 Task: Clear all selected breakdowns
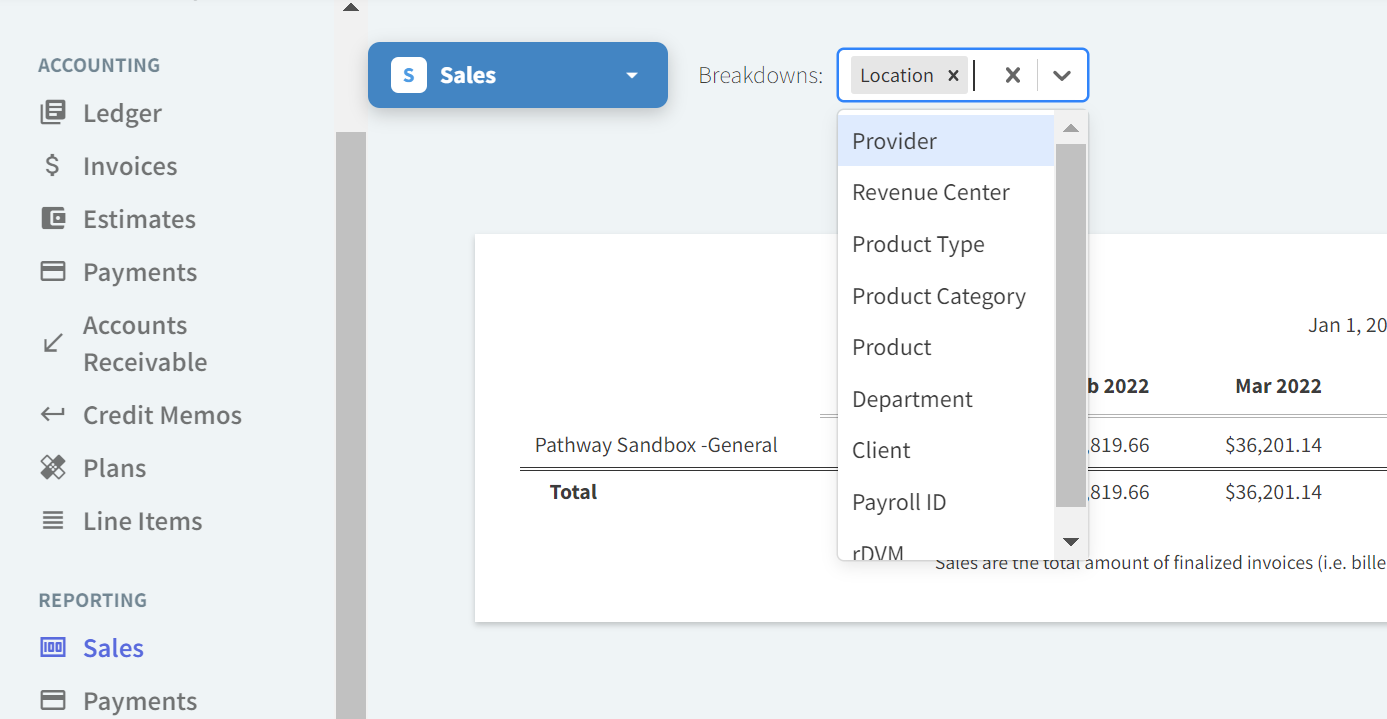[x=1012, y=76]
